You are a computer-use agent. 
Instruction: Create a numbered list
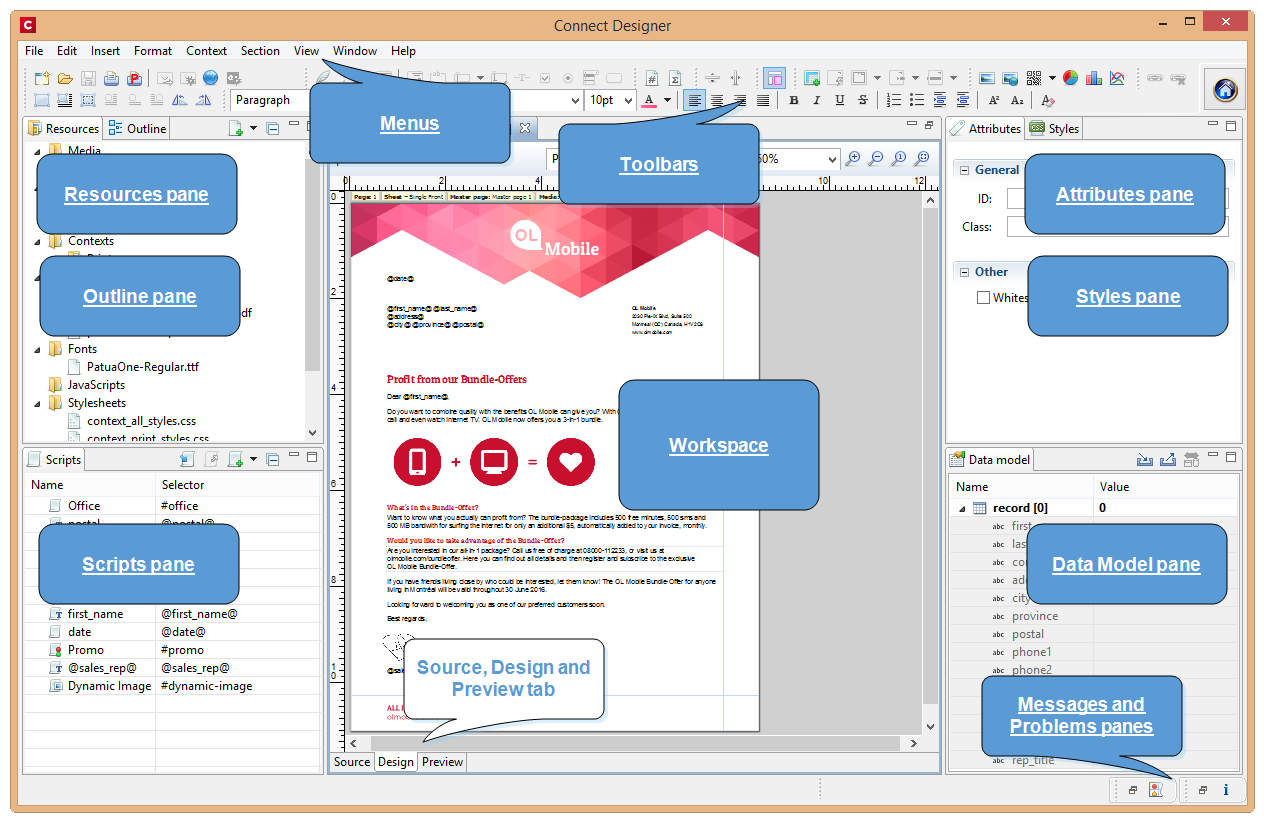click(894, 100)
